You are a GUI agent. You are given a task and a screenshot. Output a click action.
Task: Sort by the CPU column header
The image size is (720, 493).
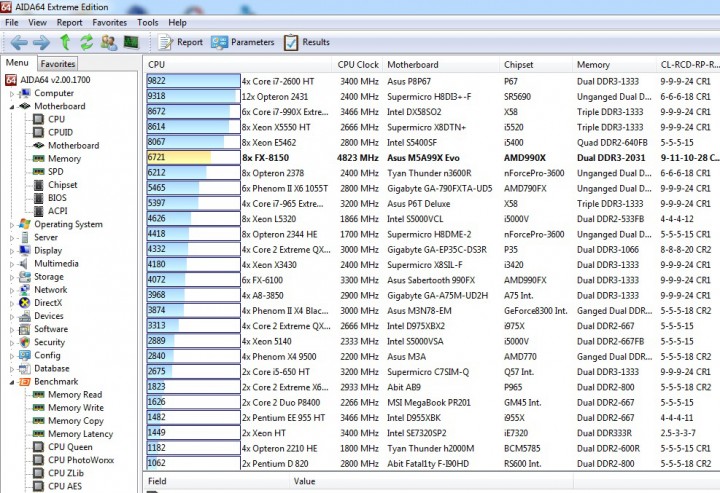tap(238, 65)
